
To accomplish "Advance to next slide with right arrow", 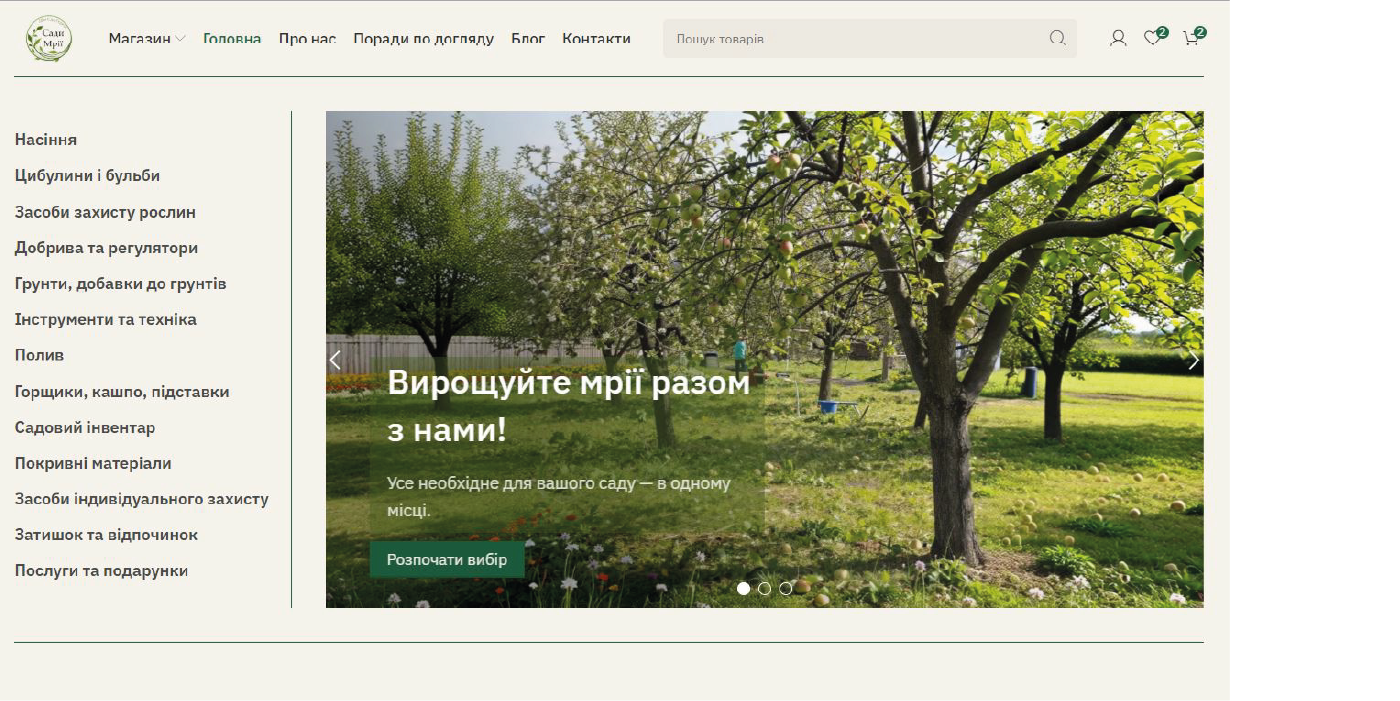I will click(1192, 360).
